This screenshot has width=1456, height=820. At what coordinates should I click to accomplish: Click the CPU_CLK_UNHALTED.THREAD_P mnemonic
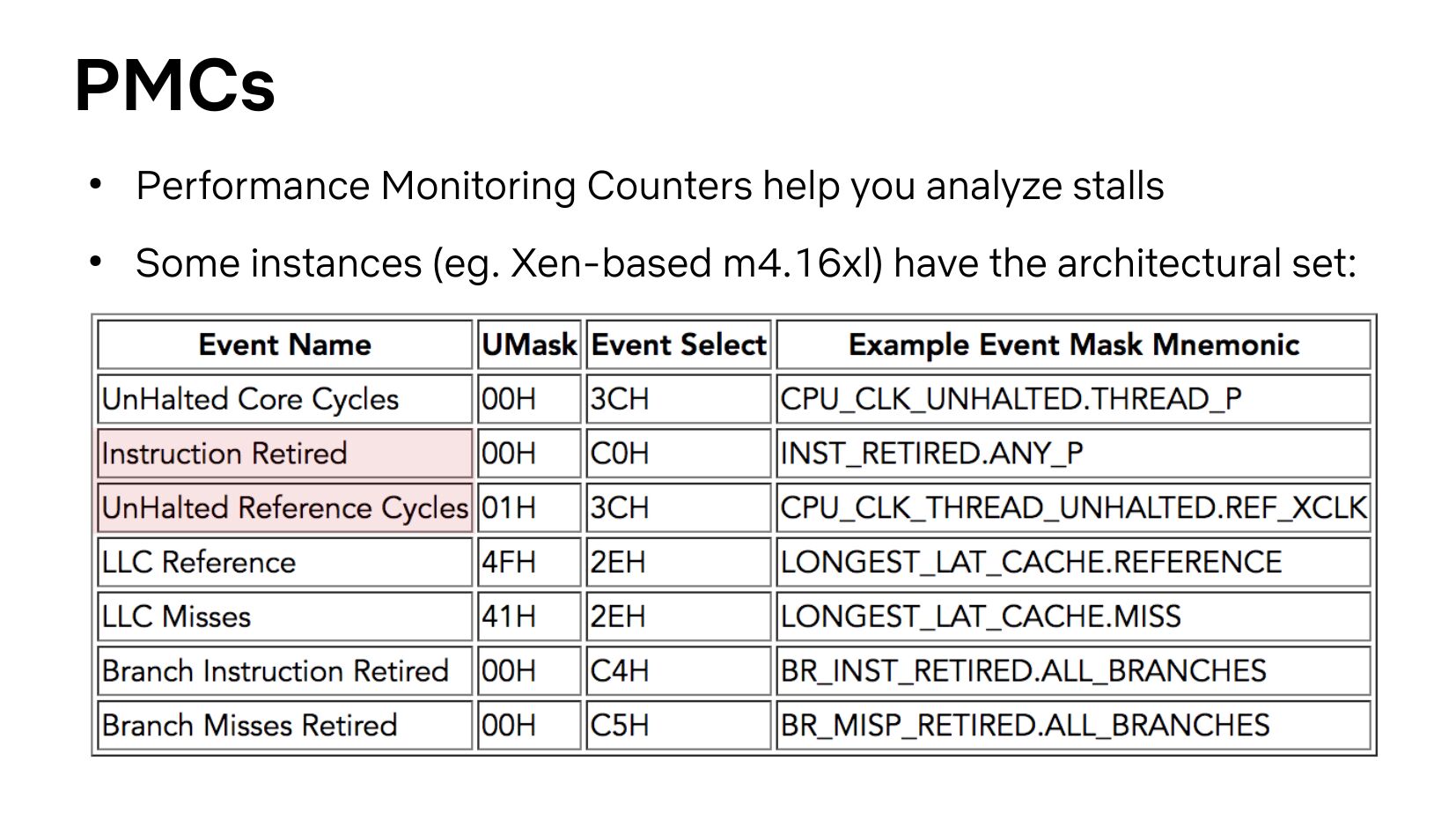pos(1011,399)
